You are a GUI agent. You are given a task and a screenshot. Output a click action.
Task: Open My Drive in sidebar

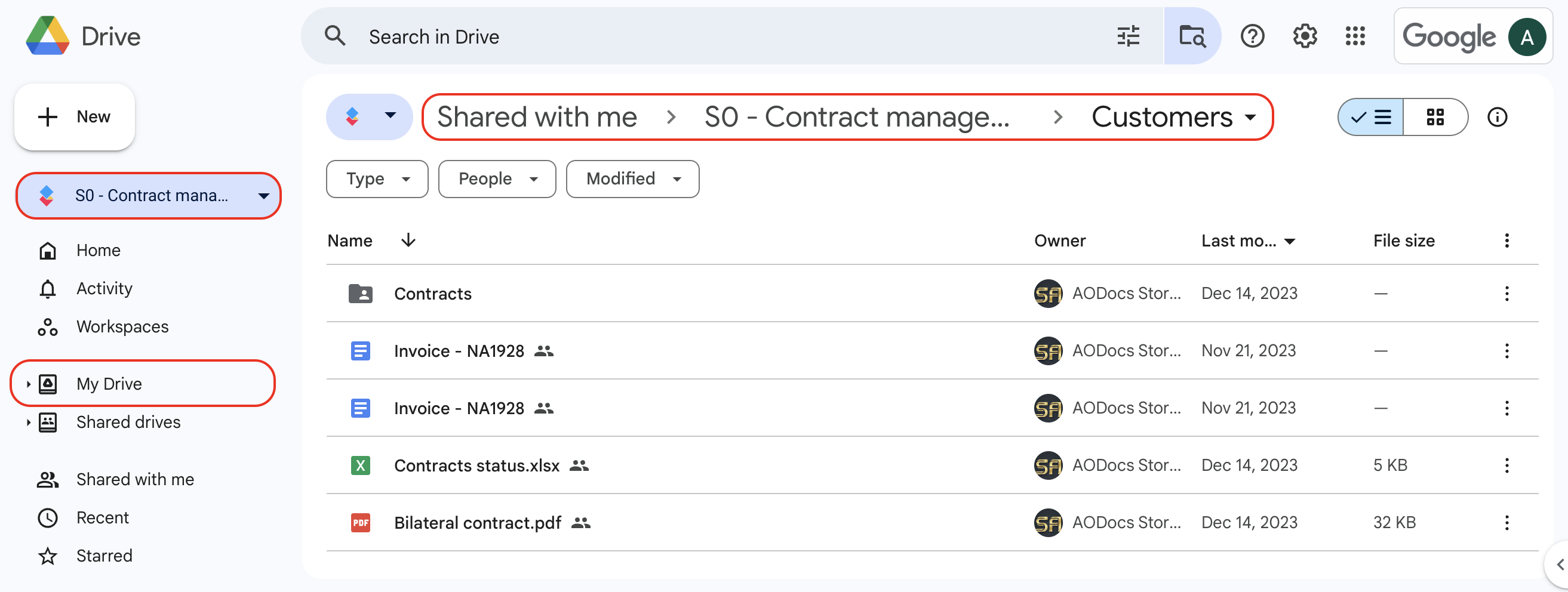(109, 384)
